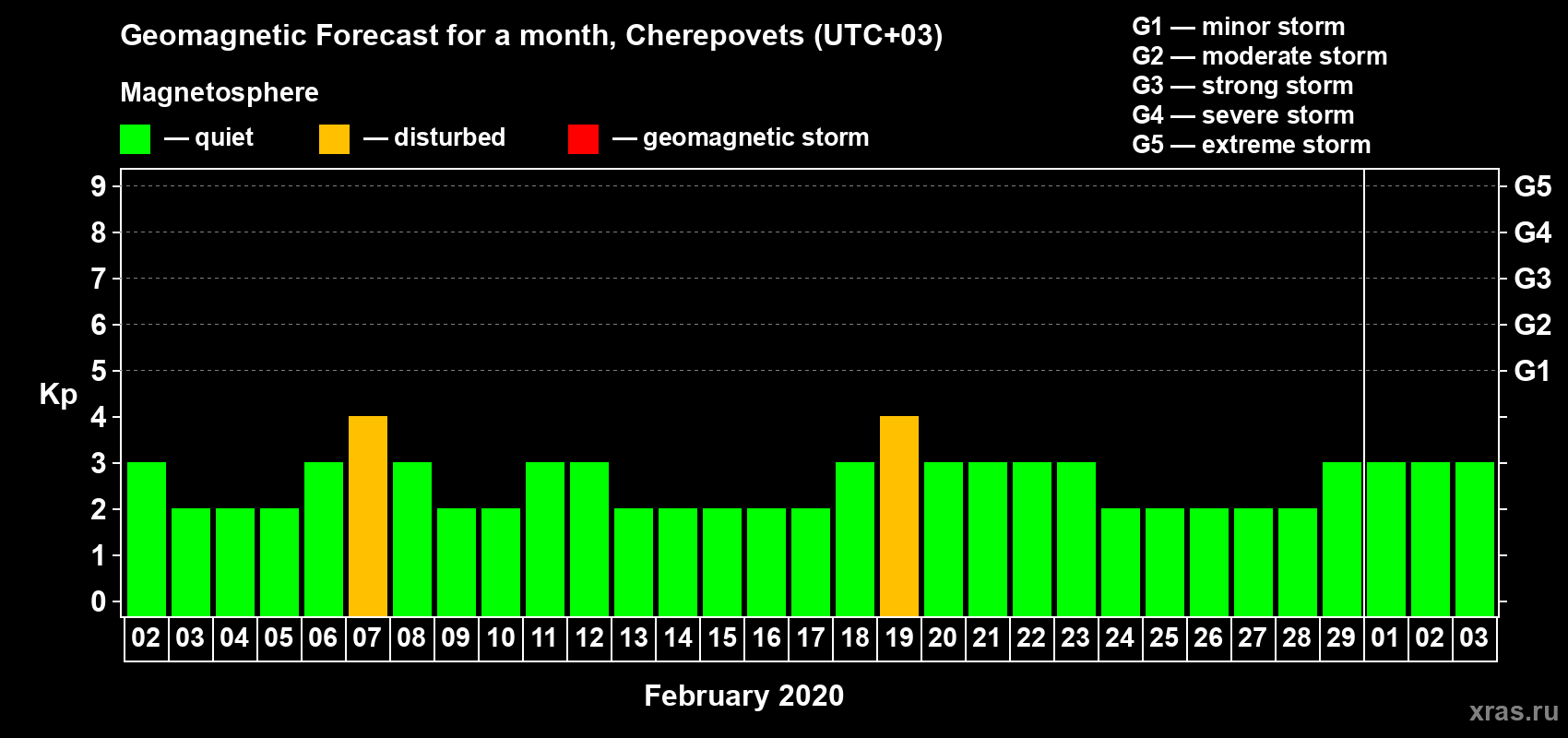
Task: Click the Magnetosphere heading
Action: pyautogui.click(x=220, y=92)
